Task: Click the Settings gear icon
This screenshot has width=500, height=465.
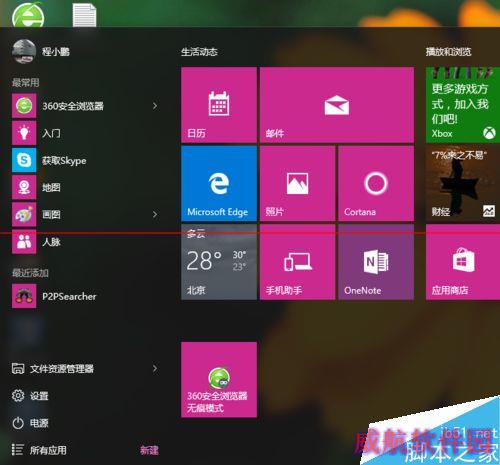Action: (x=18, y=396)
